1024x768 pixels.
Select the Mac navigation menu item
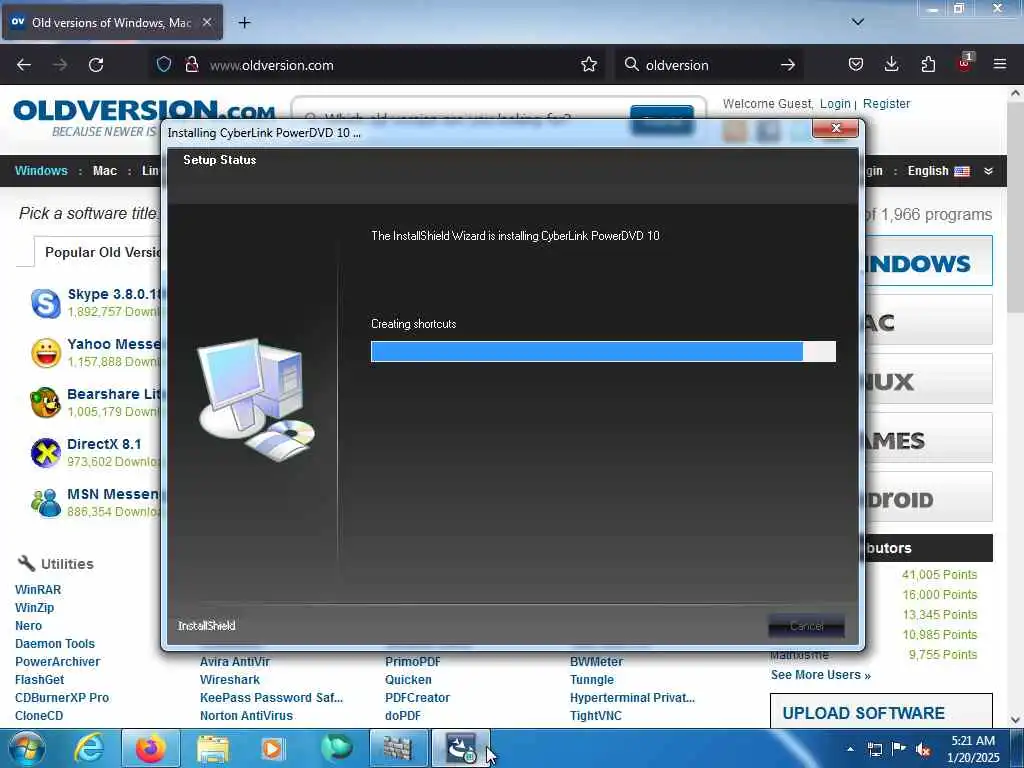[104, 170]
